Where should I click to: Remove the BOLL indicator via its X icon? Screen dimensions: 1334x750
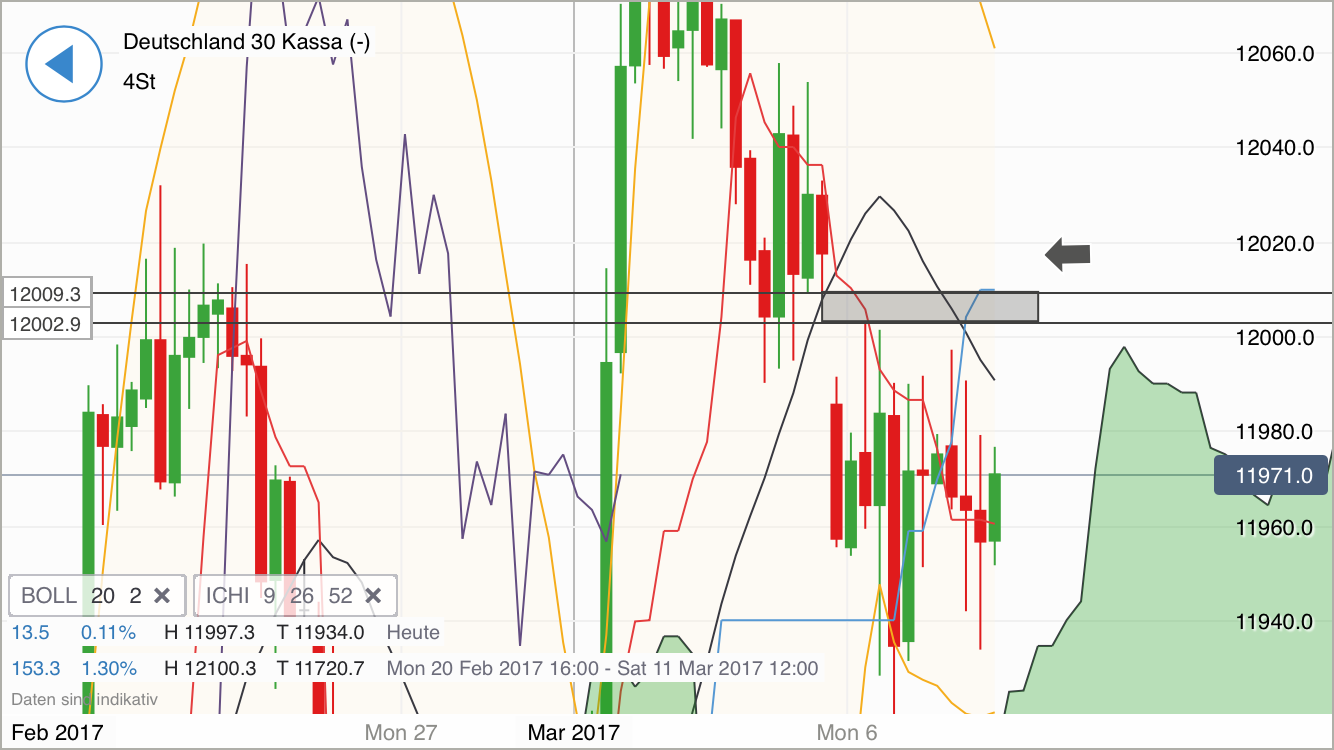tap(162, 595)
